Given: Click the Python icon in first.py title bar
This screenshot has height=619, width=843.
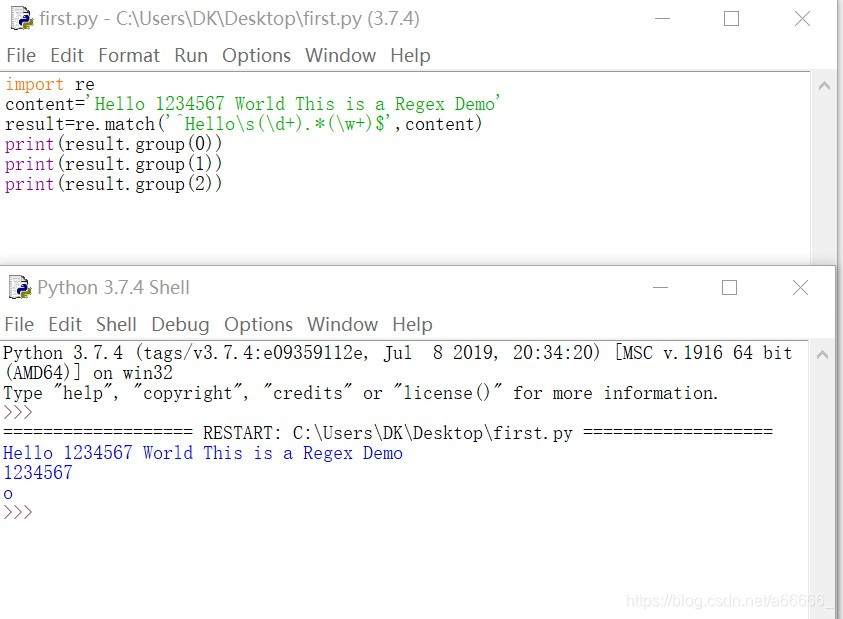Looking at the screenshot, I should [21, 19].
